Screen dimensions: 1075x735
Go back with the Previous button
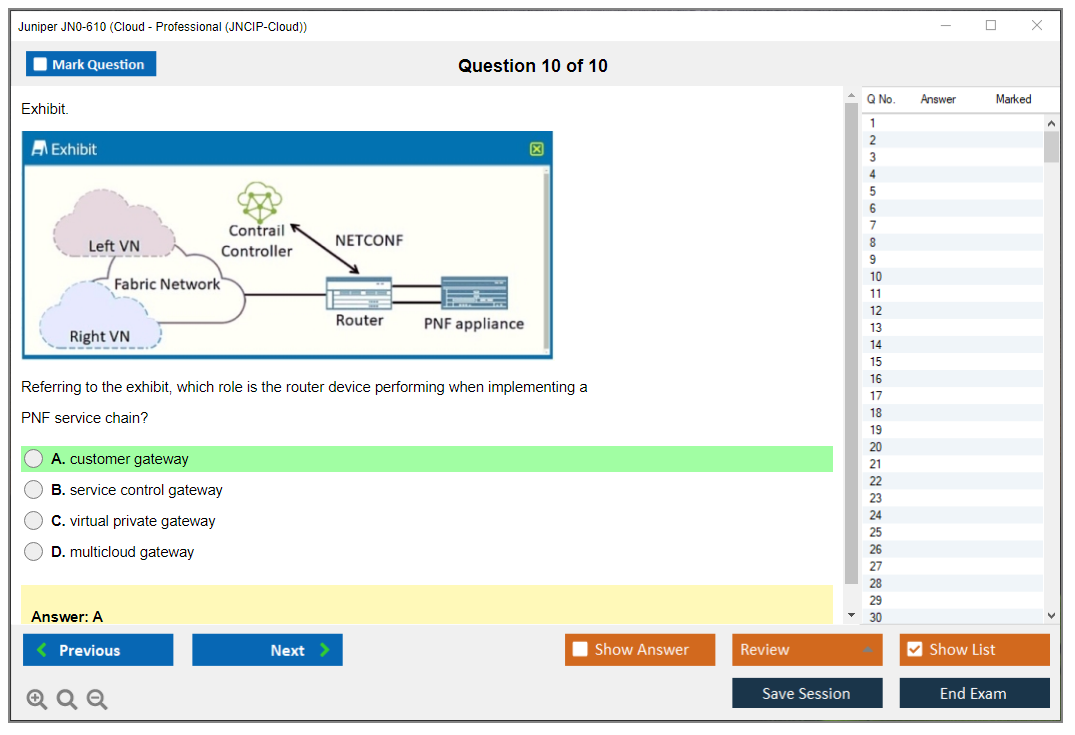click(x=98, y=650)
